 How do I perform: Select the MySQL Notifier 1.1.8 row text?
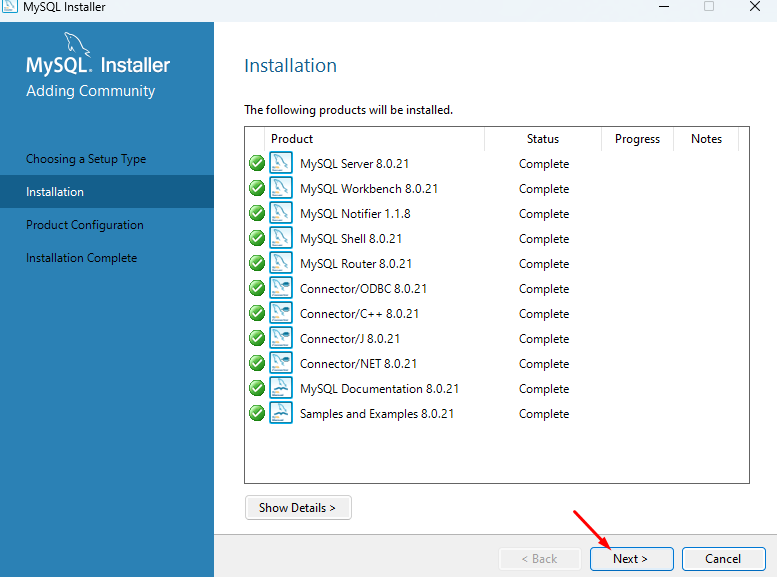coord(355,214)
